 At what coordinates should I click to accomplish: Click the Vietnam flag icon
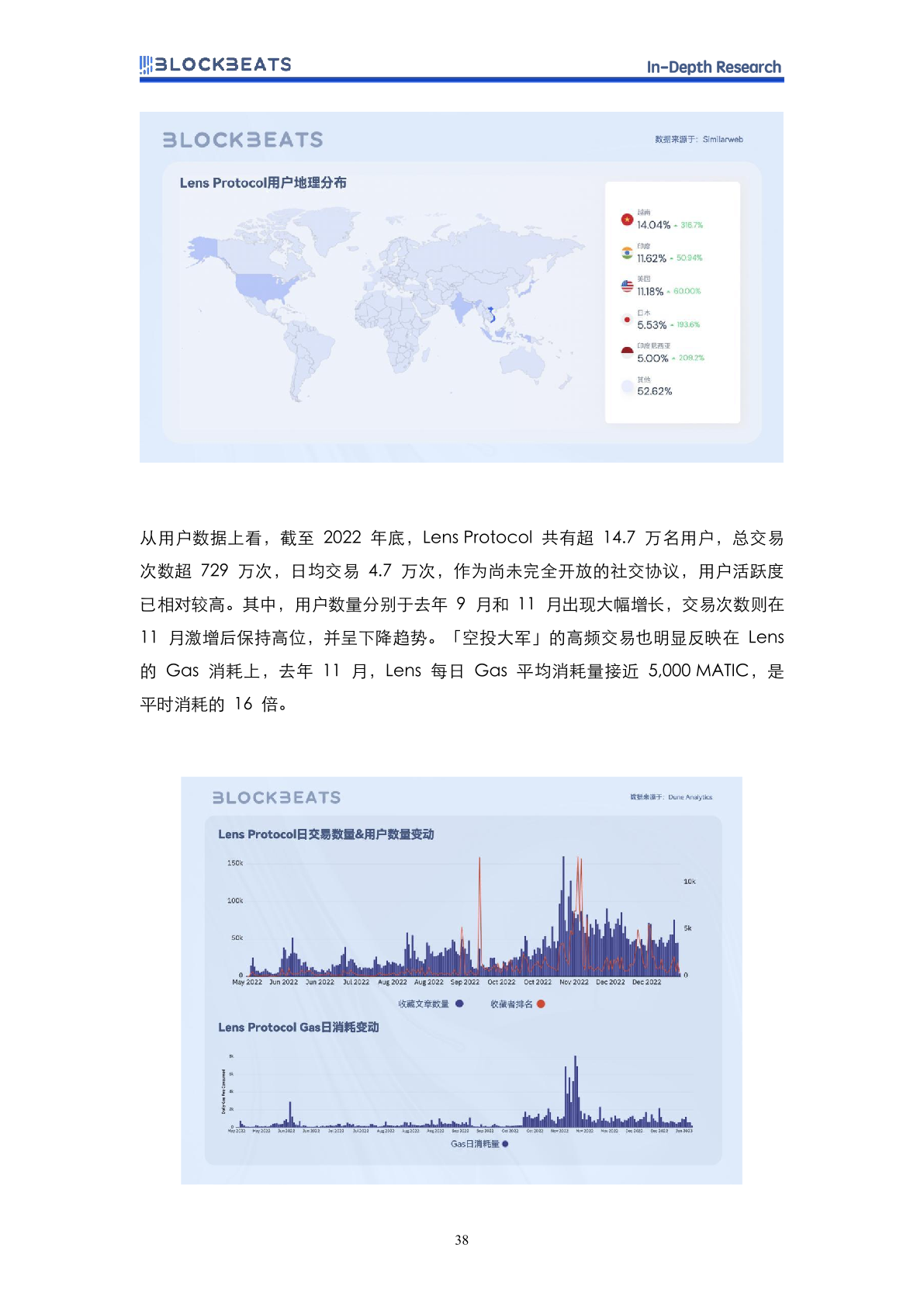tap(627, 220)
